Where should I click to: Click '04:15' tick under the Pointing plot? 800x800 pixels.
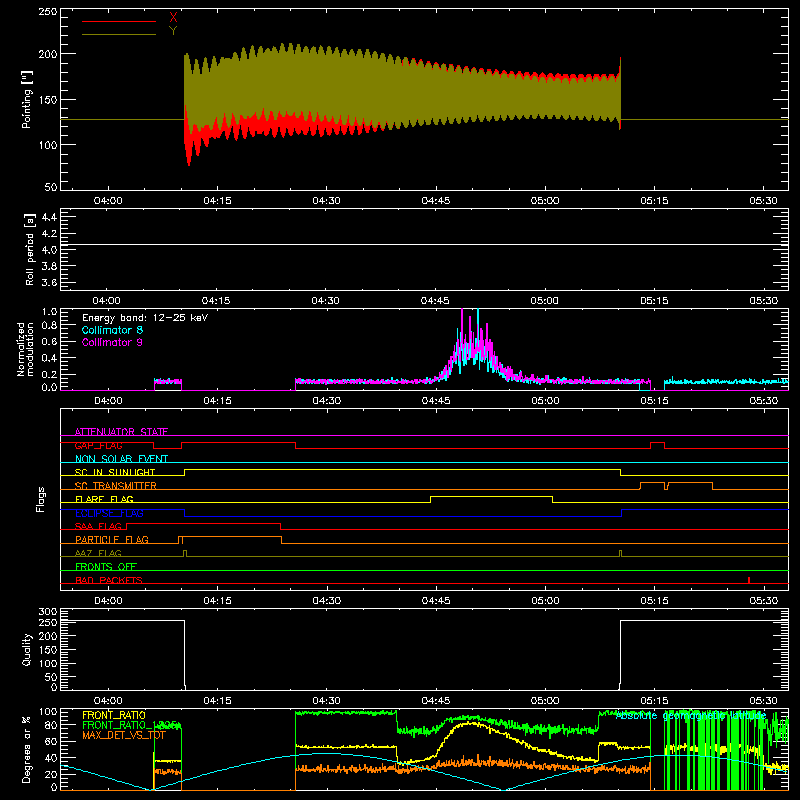(217, 201)
